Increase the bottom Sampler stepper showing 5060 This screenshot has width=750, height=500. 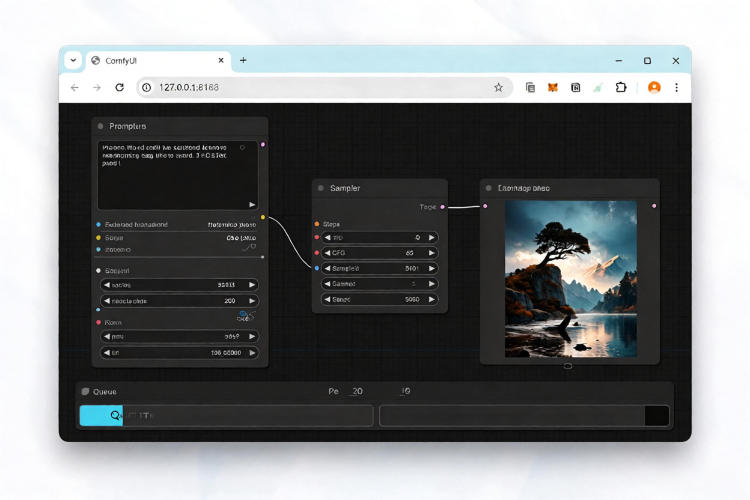(431, 300)
